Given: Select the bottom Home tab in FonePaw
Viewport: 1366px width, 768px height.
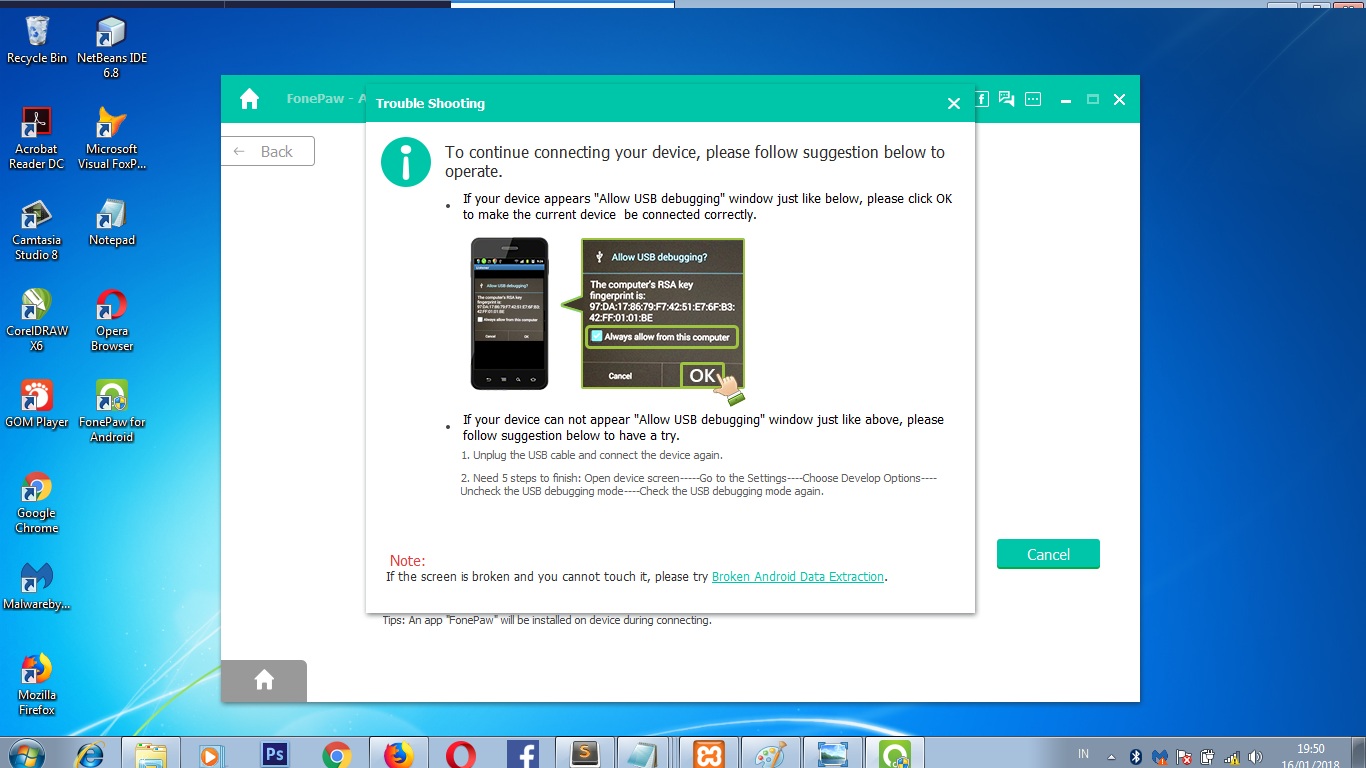Looking at the screenshot, I should (x=264, y=680).
